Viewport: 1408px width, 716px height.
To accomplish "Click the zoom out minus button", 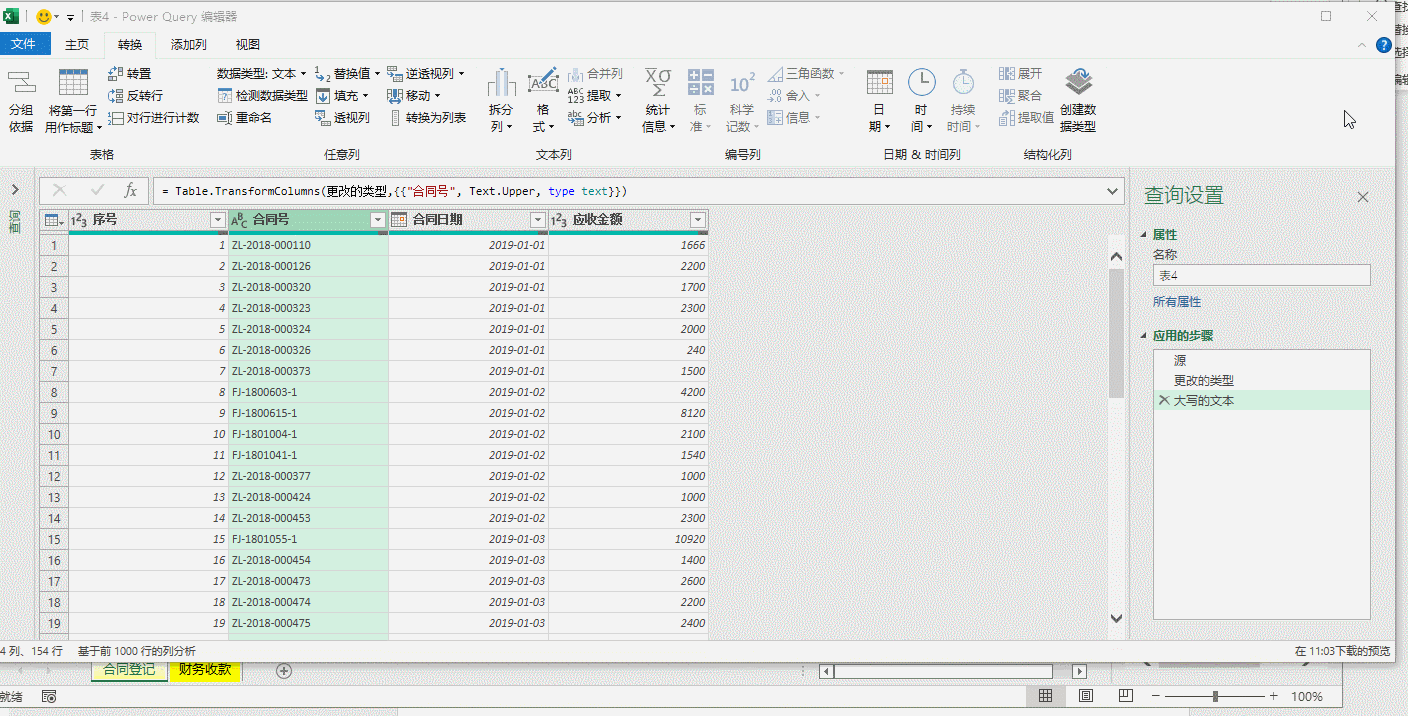I will click(1156, 696).
